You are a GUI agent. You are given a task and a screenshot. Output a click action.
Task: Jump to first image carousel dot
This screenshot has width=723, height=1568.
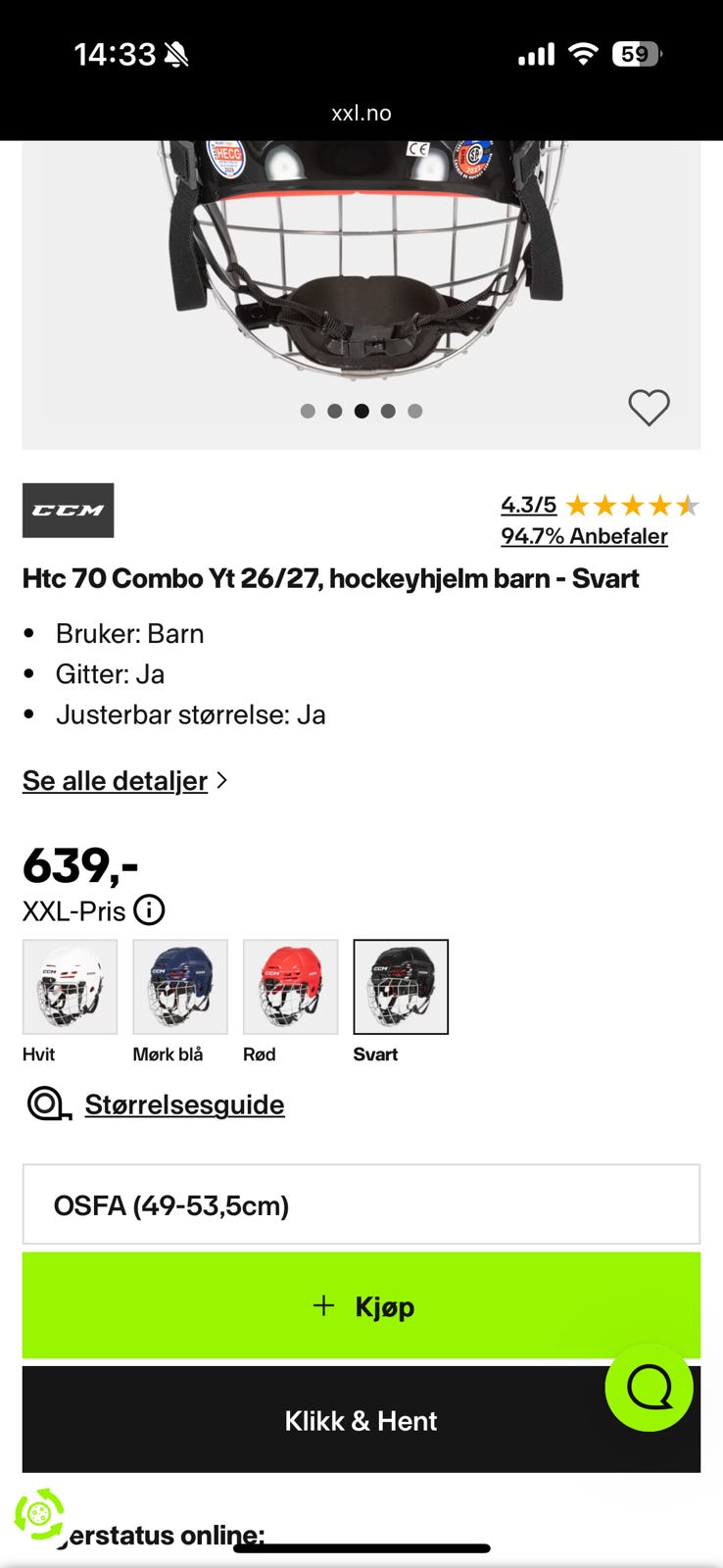tap(308, 411)
